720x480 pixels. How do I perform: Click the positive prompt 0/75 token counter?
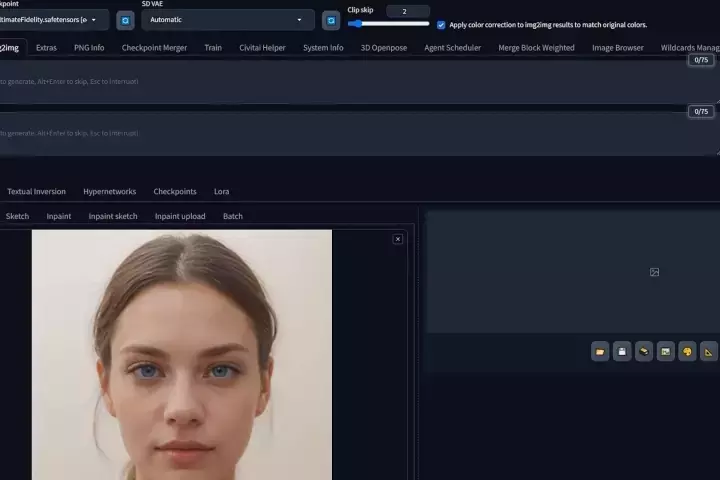coord(701,60)
